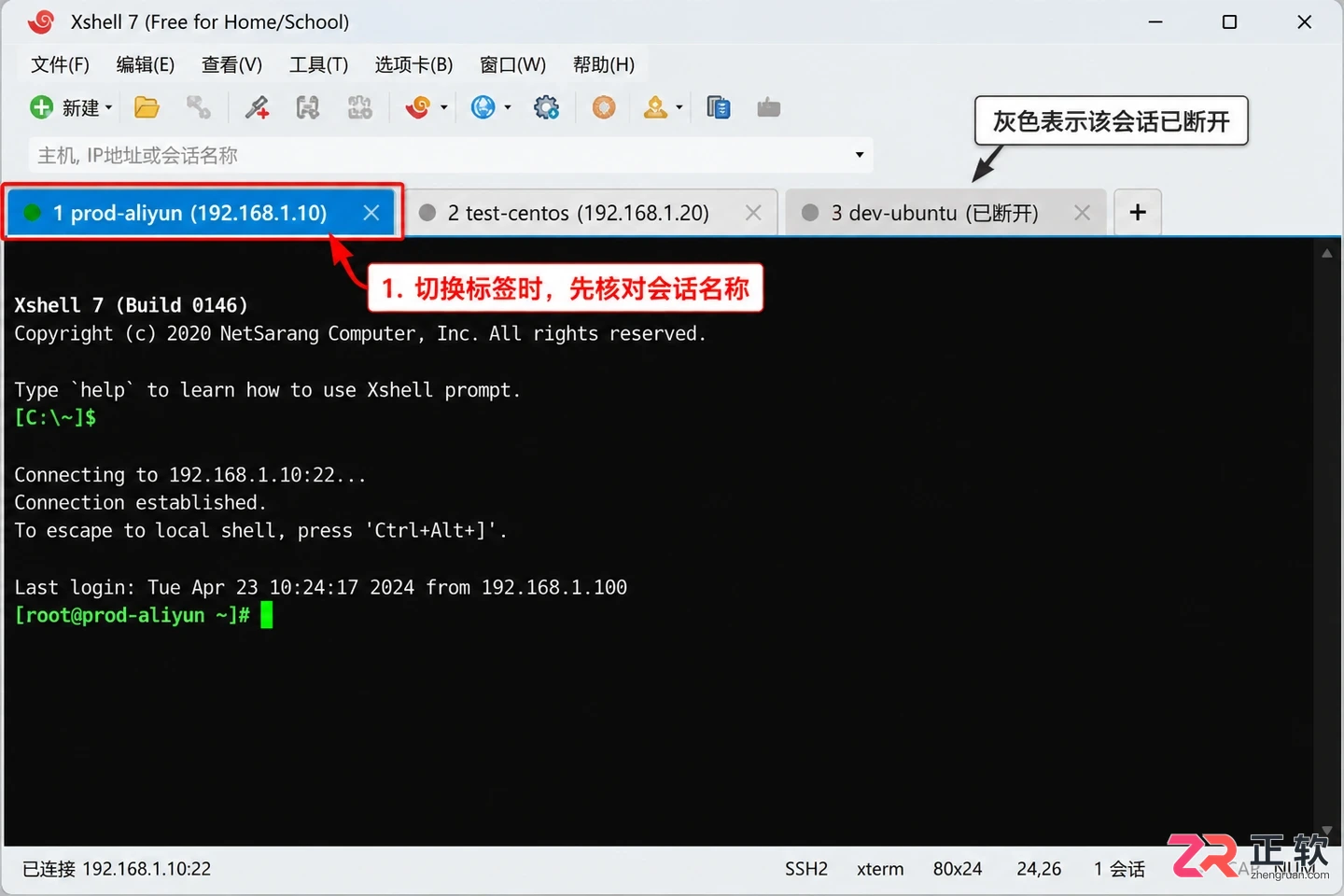Close the prod-aliyun tab
Image resolution: width=1344 pixels, height=896 pixels.
pos(371,213)
